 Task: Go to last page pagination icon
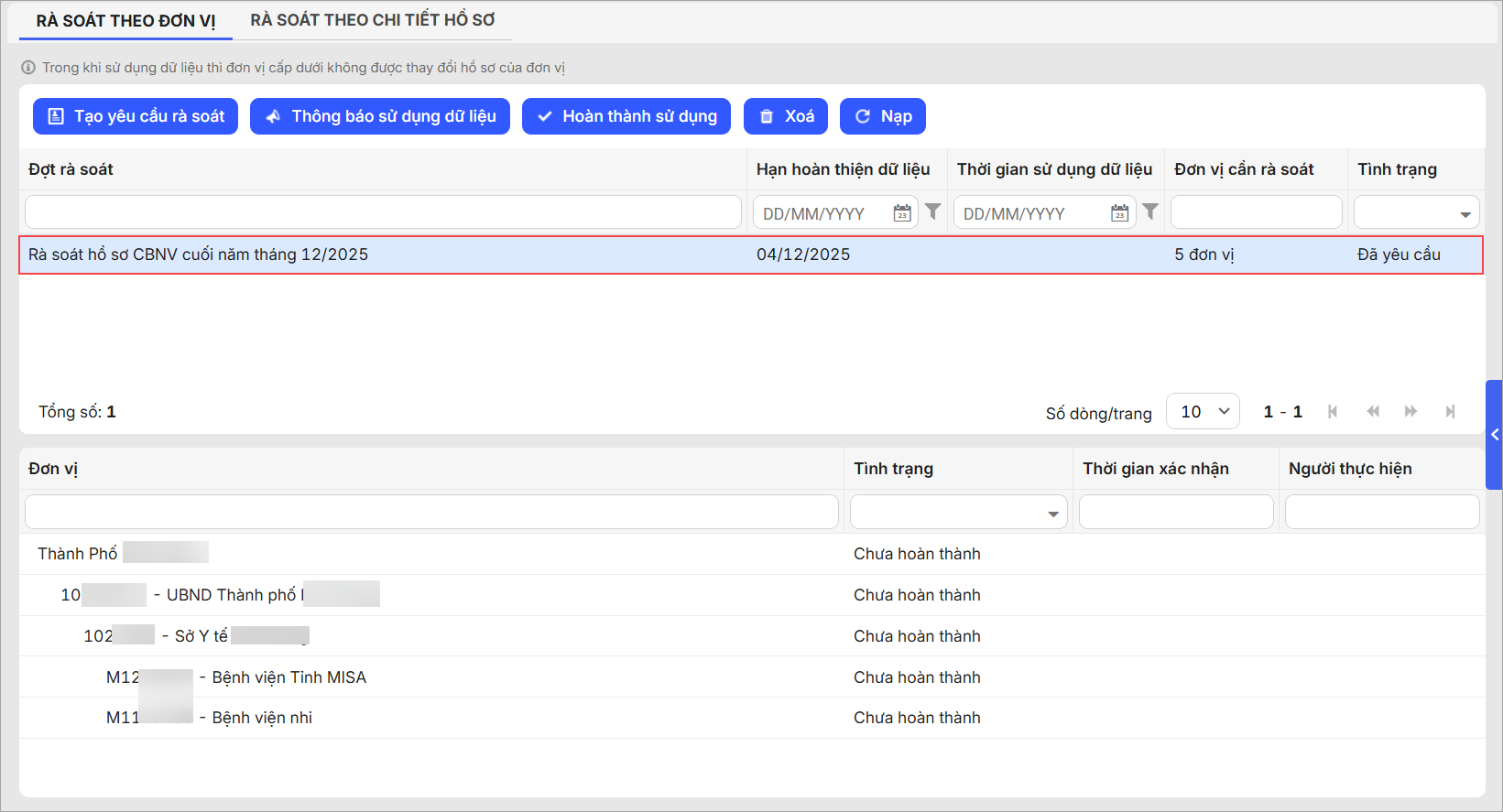(1450, 412)
